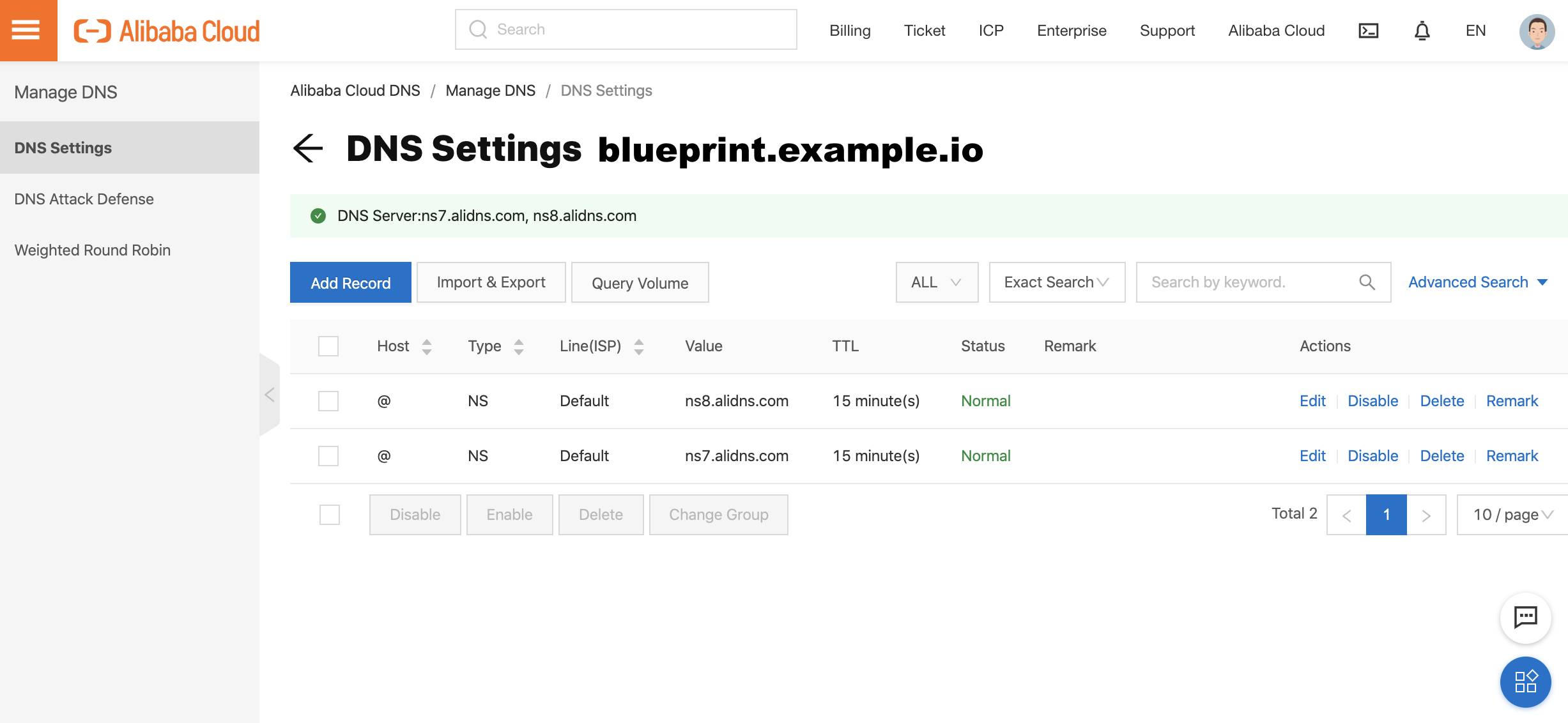Image resolution: width=1568 pixels, height=723 pixels.
Task: Open the user avatar profile
Action: tap(1536, 31)
